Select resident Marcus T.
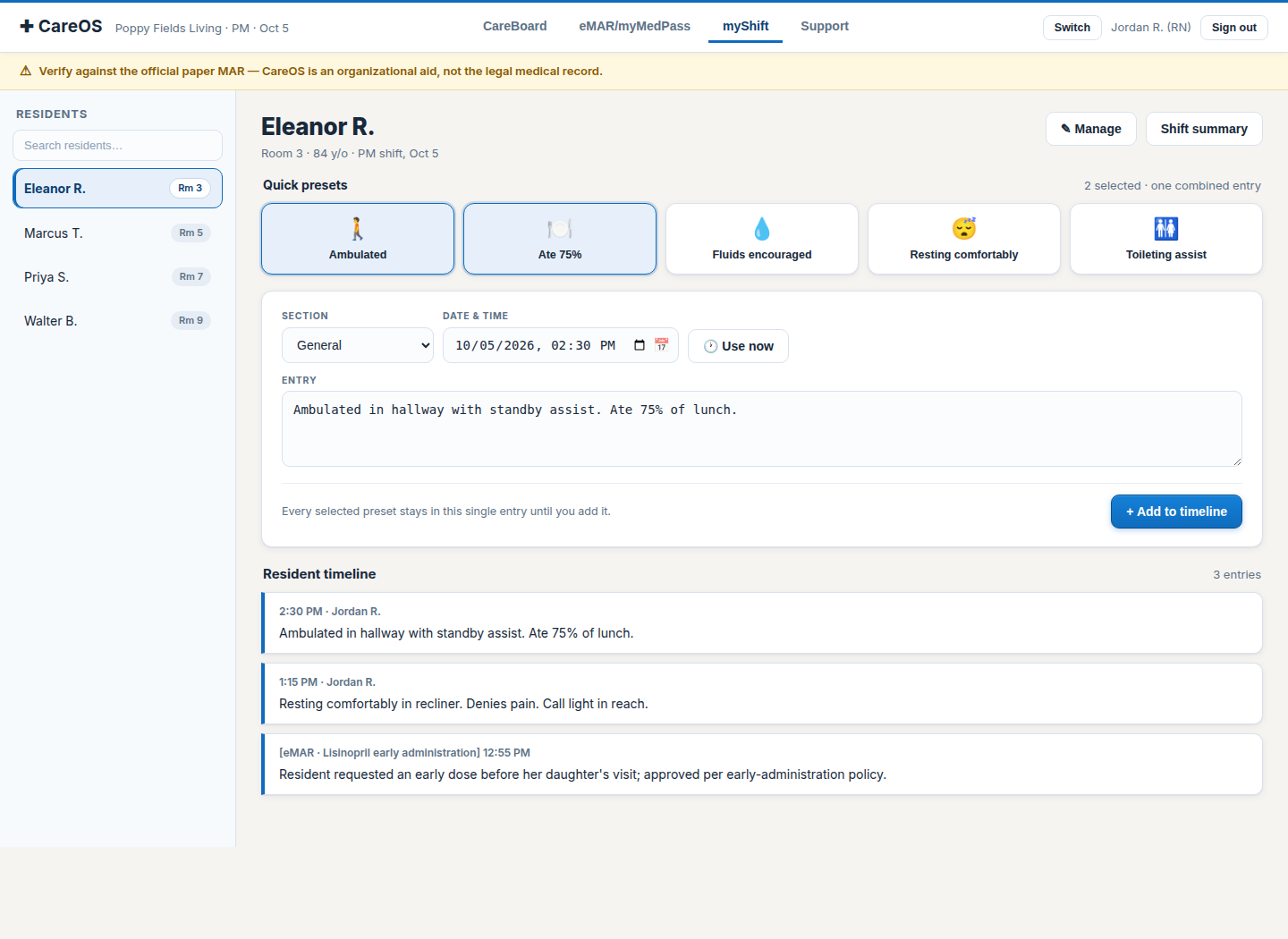 point(118,233)
